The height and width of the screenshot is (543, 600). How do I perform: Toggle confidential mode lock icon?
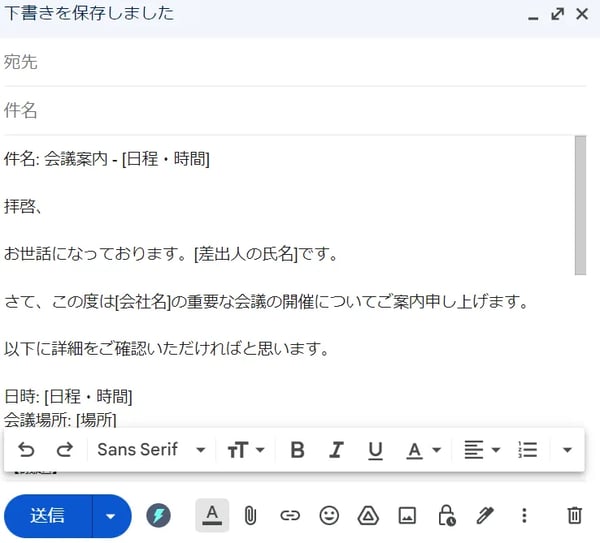(x=447, y=515)
